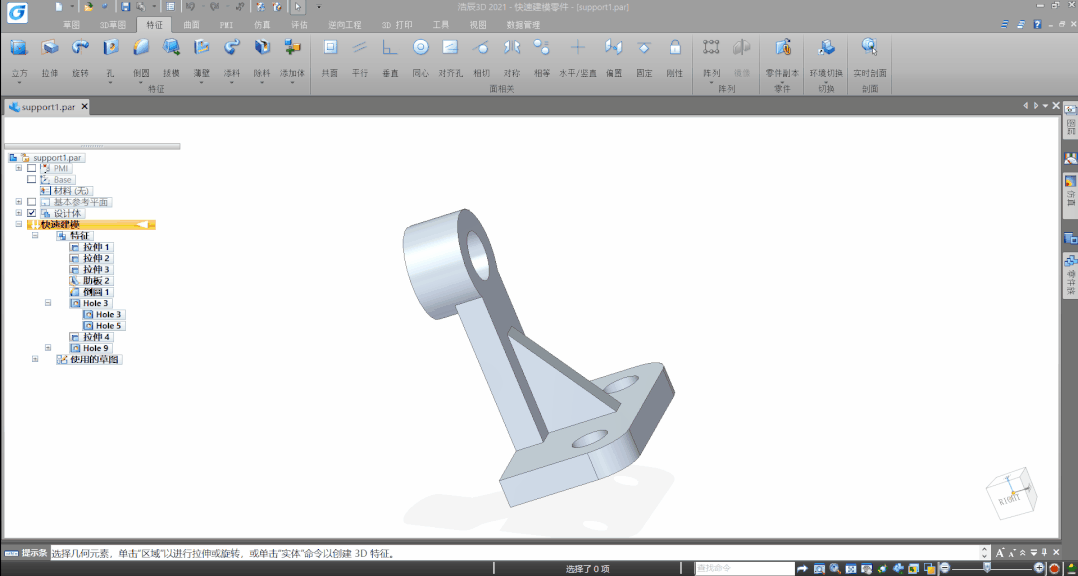This screenshot has height=576, width=1078.
Task: Select the 倒圆 round tool
Action: click(x=141, y=56)
